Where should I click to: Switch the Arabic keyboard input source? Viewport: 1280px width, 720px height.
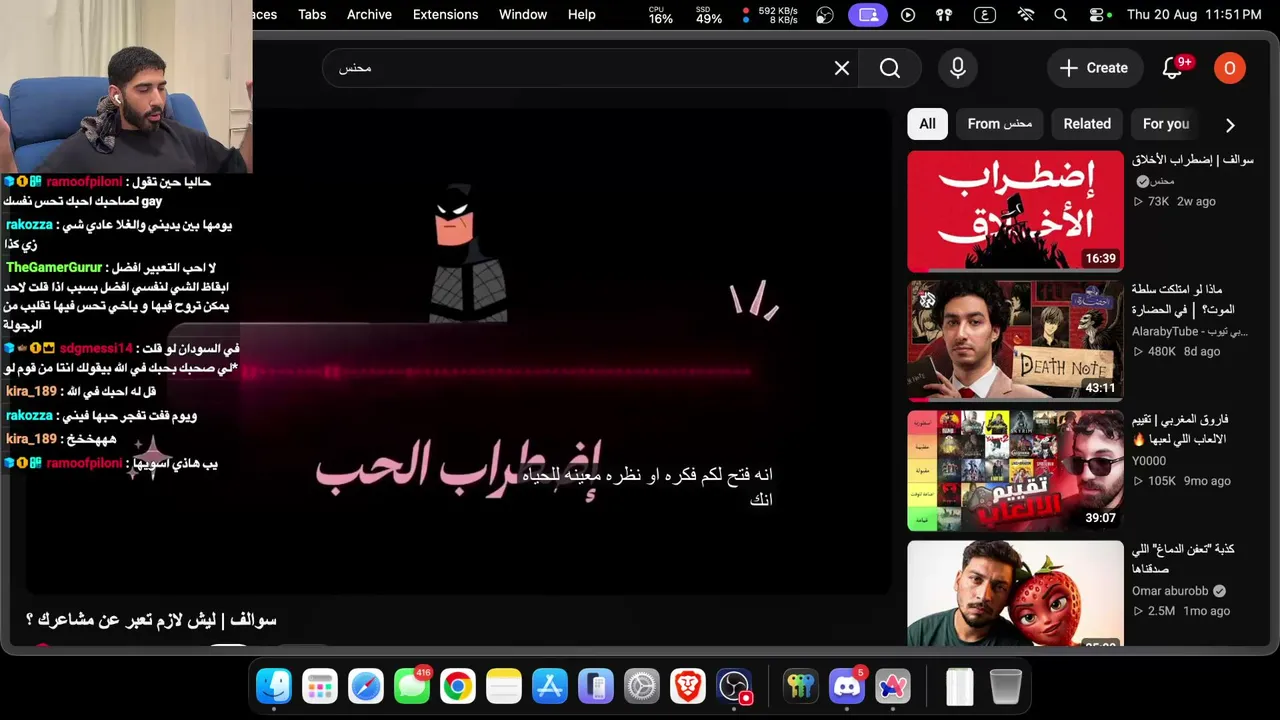985,15
